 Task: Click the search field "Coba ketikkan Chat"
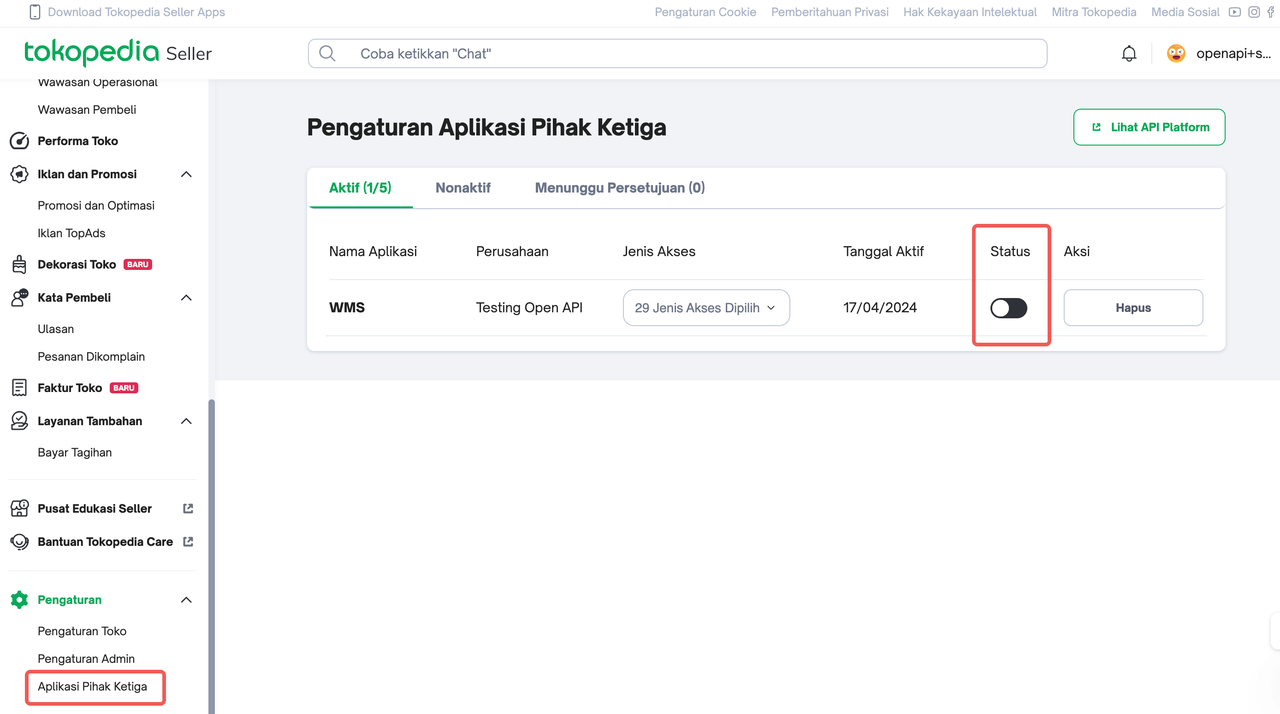point(677,54)
